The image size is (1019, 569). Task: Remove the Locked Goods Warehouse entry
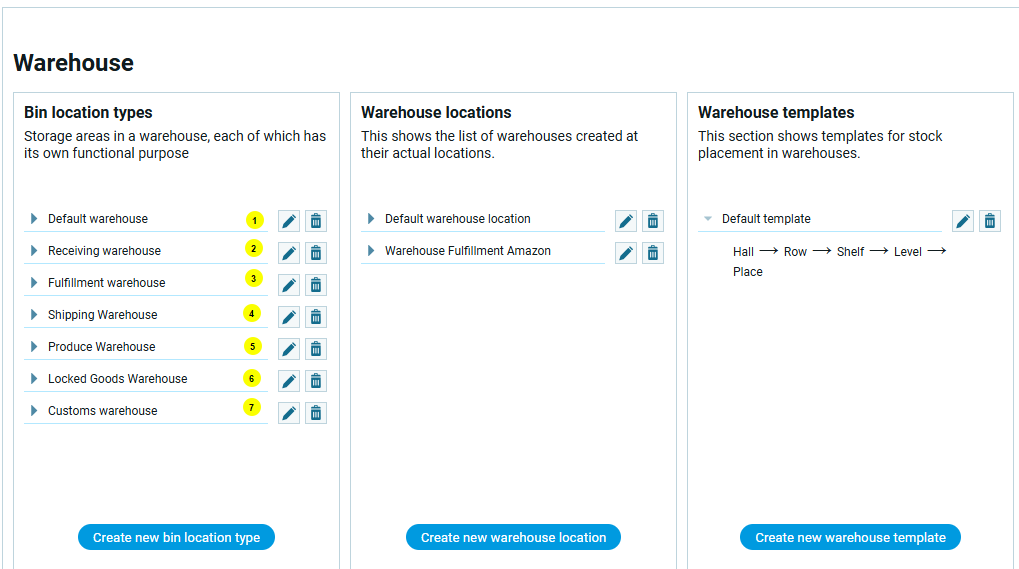click(x=316, y=381)
